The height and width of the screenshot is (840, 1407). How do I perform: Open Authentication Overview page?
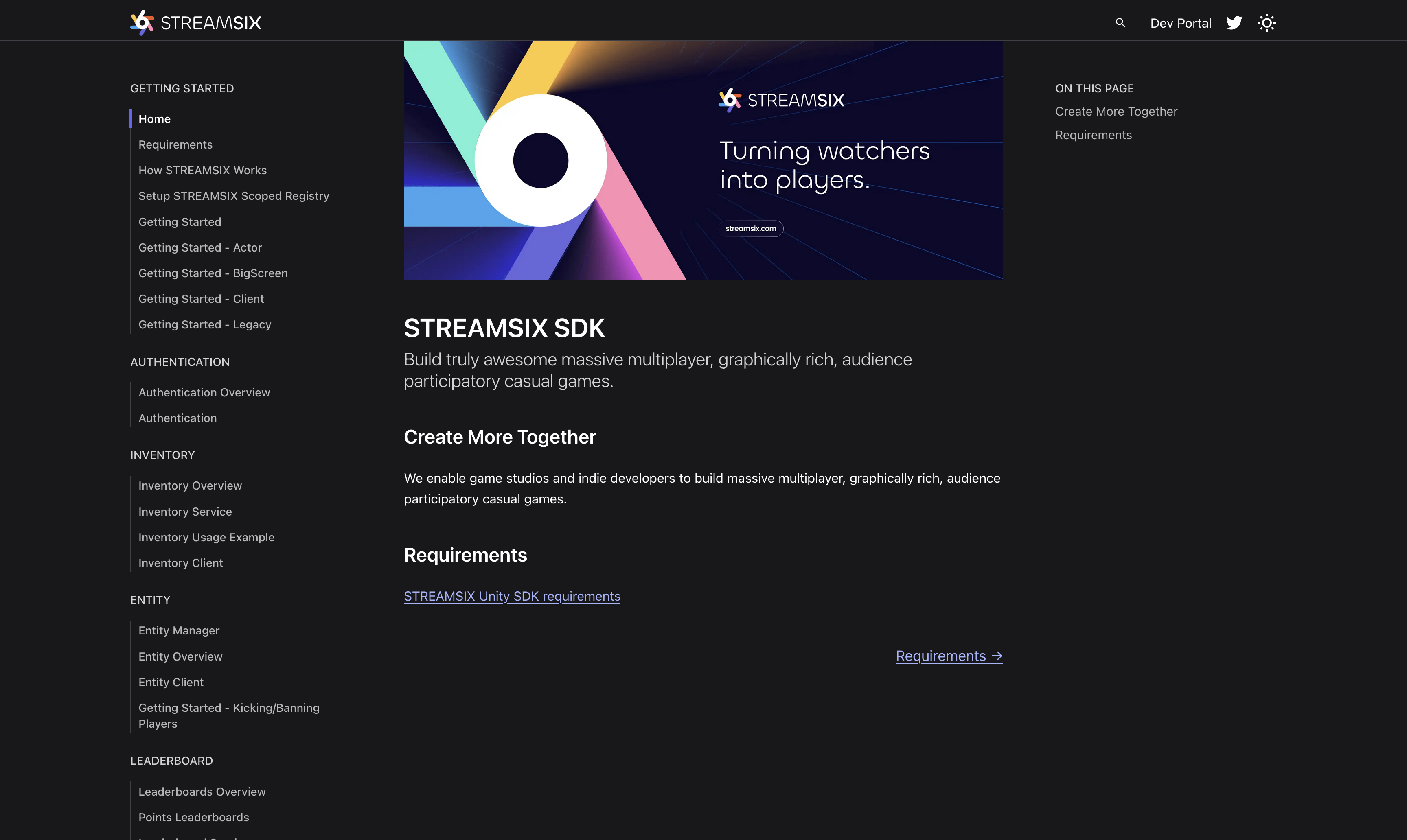pos(204,392)
